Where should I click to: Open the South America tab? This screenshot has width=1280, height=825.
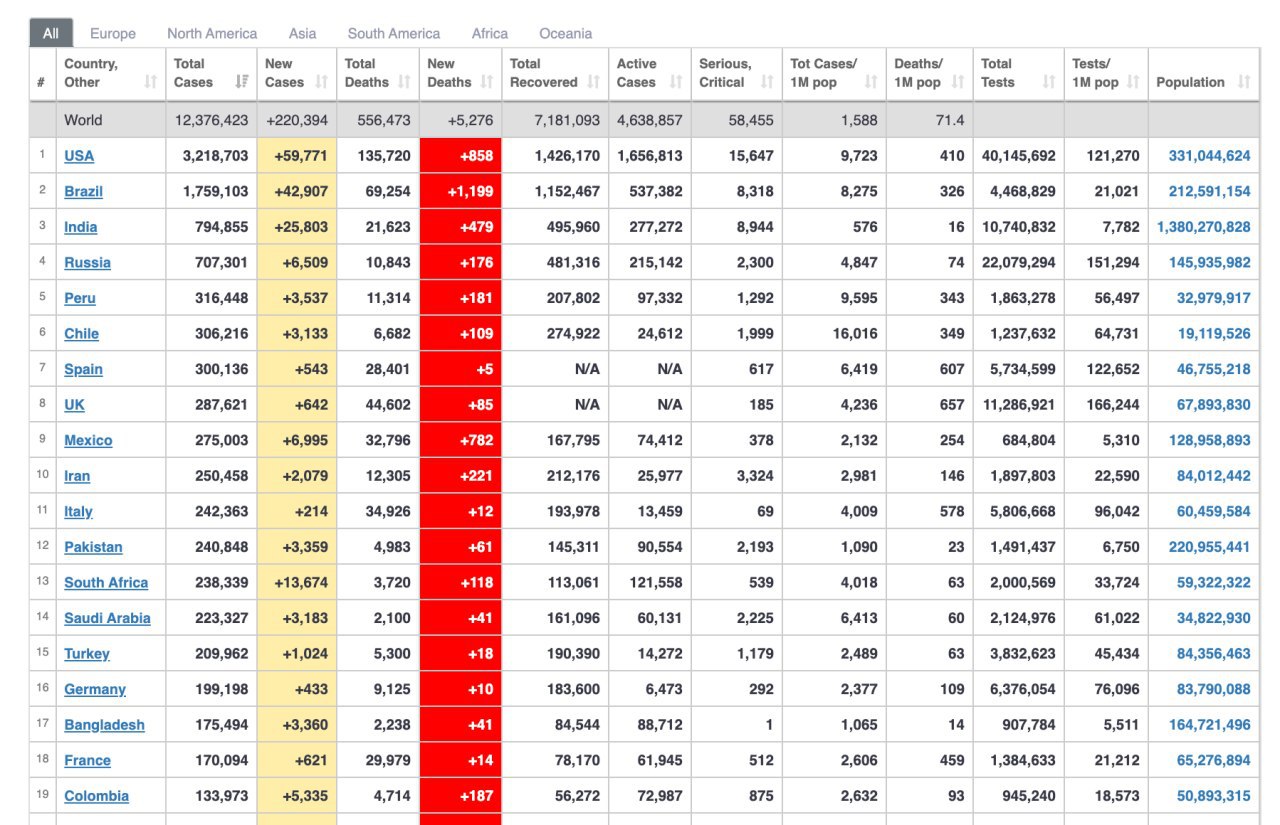pos(394,33)
